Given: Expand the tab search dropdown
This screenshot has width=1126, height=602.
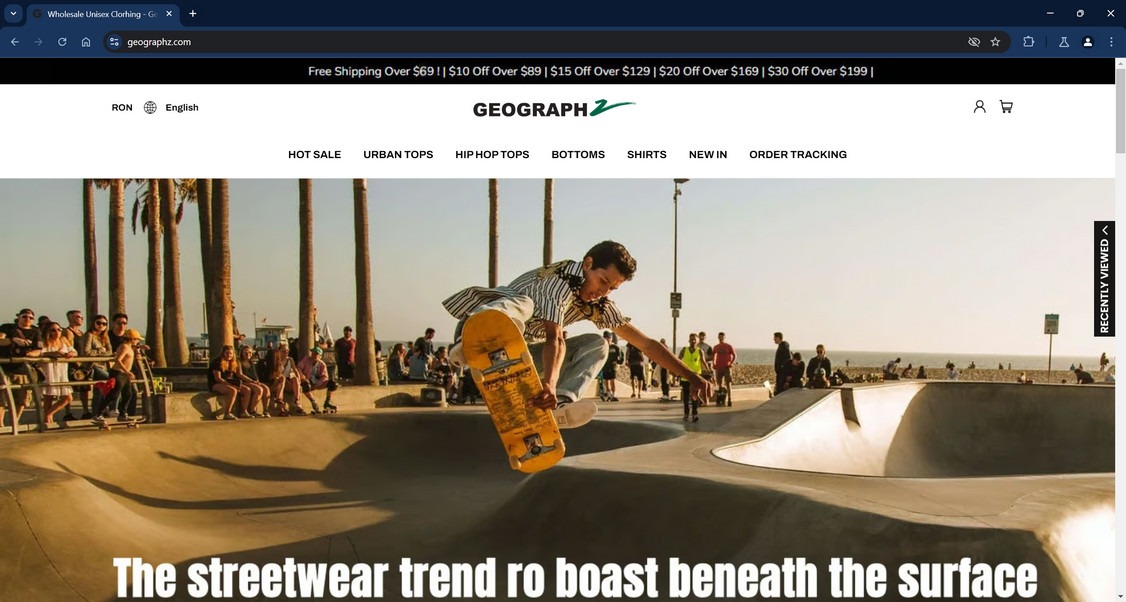Looking at the screenshot, I should pyautogui.click(x=13, y=13).
